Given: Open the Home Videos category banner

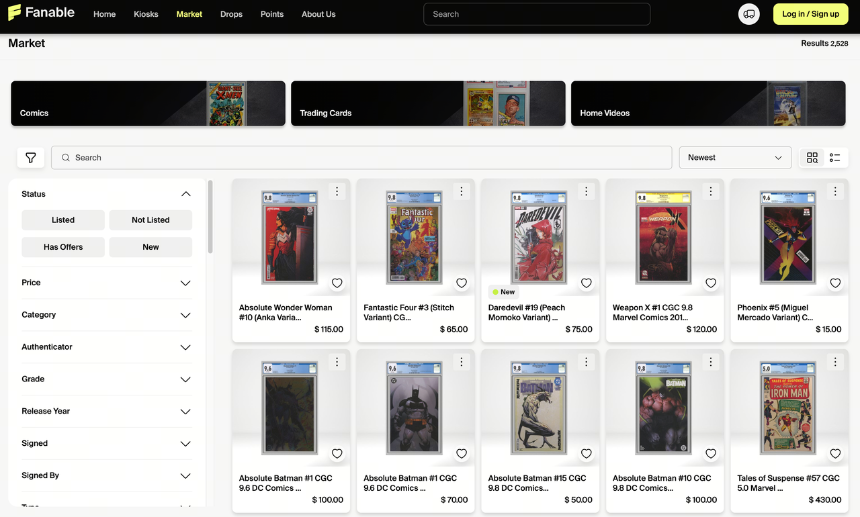Looking at the screenshot, I should pos(708,104).
